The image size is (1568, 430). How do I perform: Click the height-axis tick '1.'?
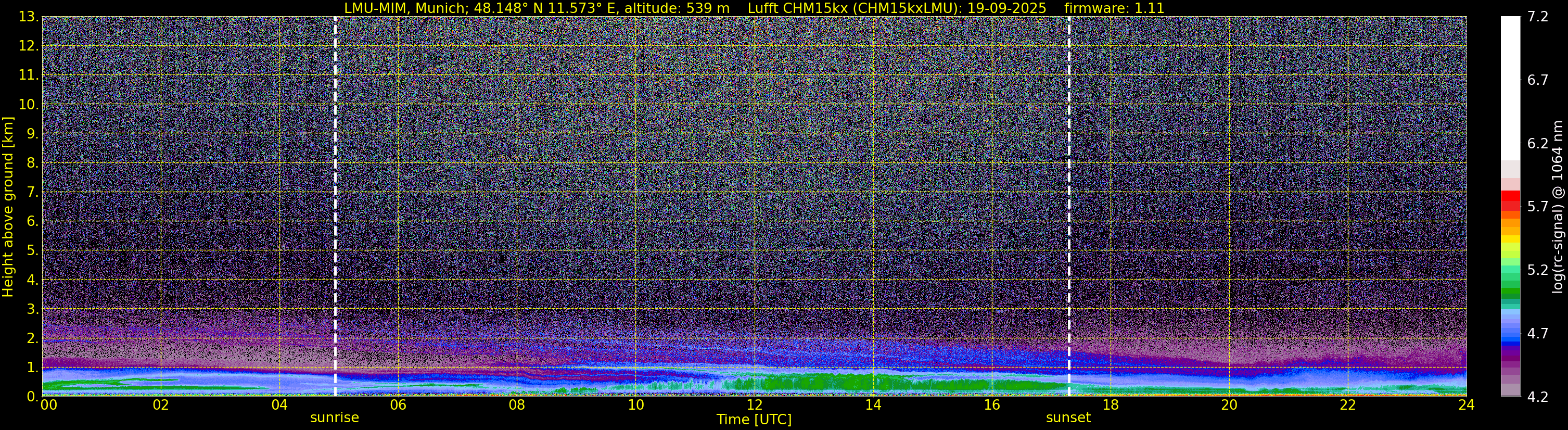point(33,367)
